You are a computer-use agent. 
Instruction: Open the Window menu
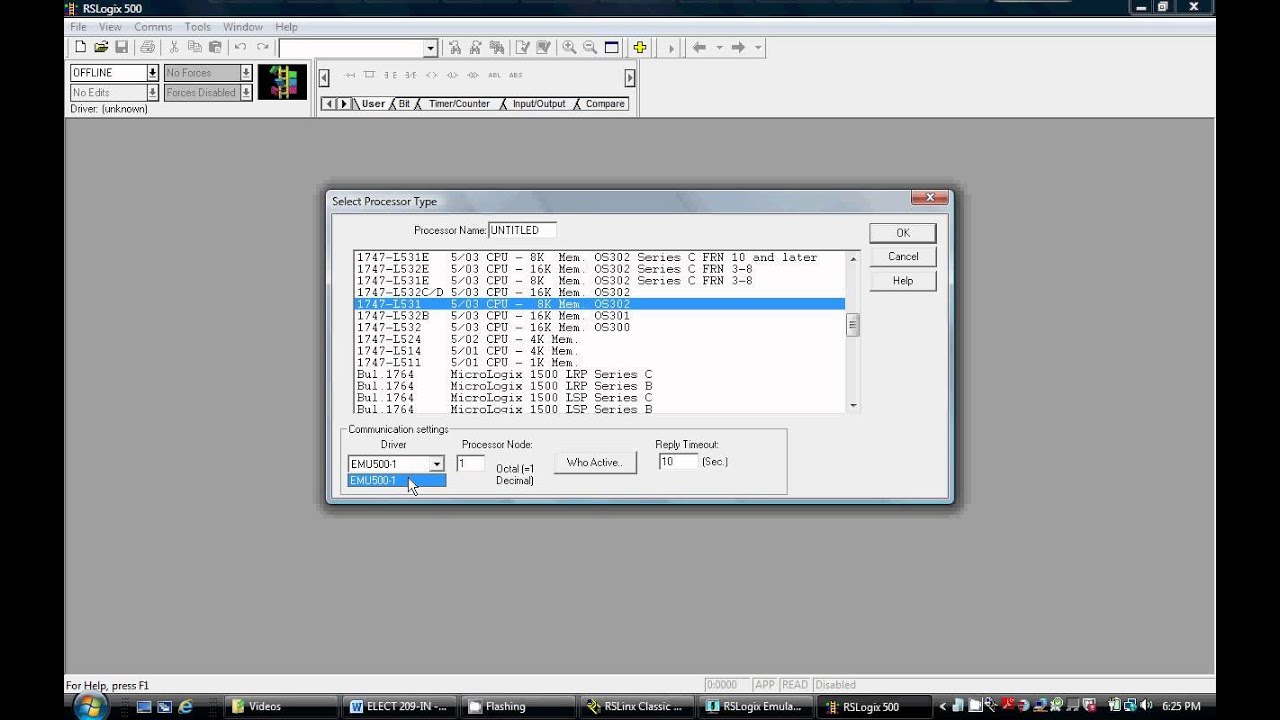pos(243,27)
